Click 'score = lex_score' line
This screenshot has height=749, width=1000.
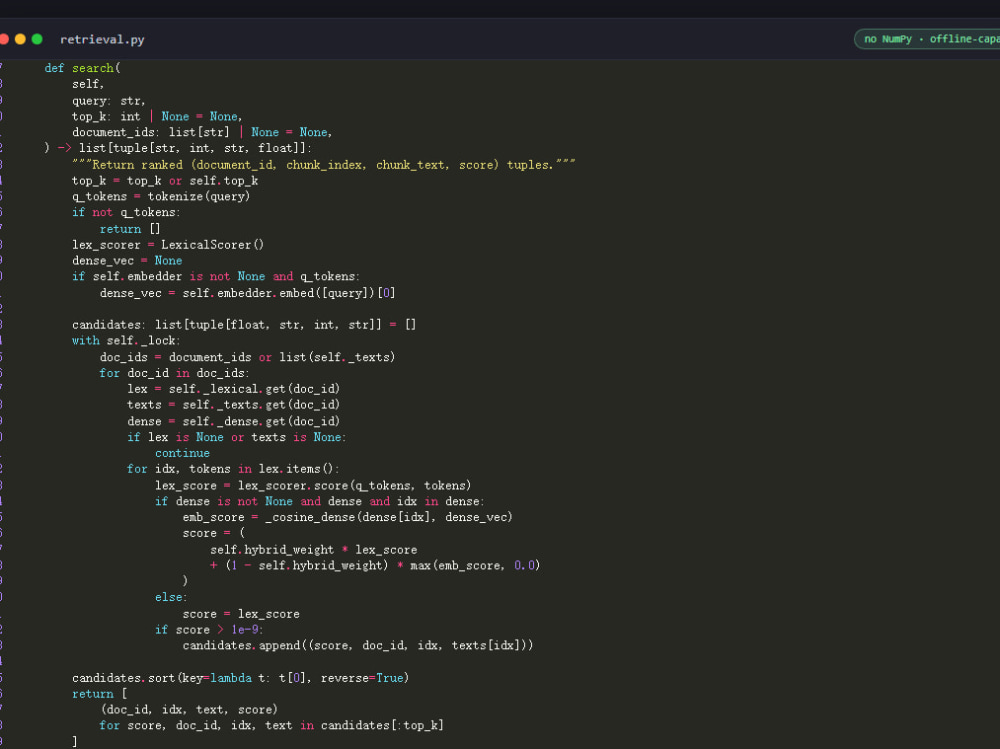tap(241, 614)
